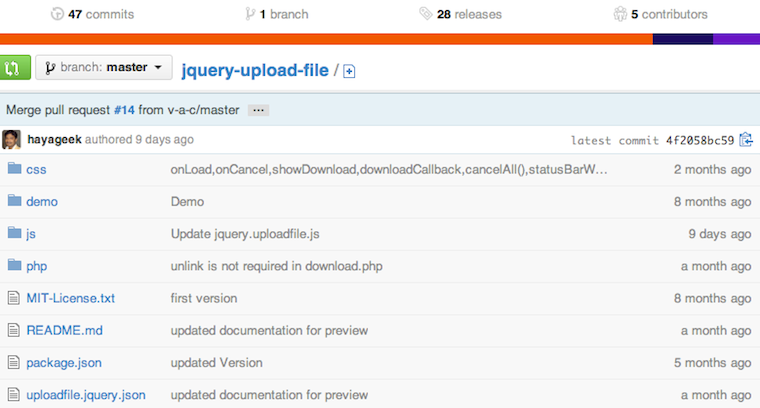View the 5 contributors page

coord(669,14)
